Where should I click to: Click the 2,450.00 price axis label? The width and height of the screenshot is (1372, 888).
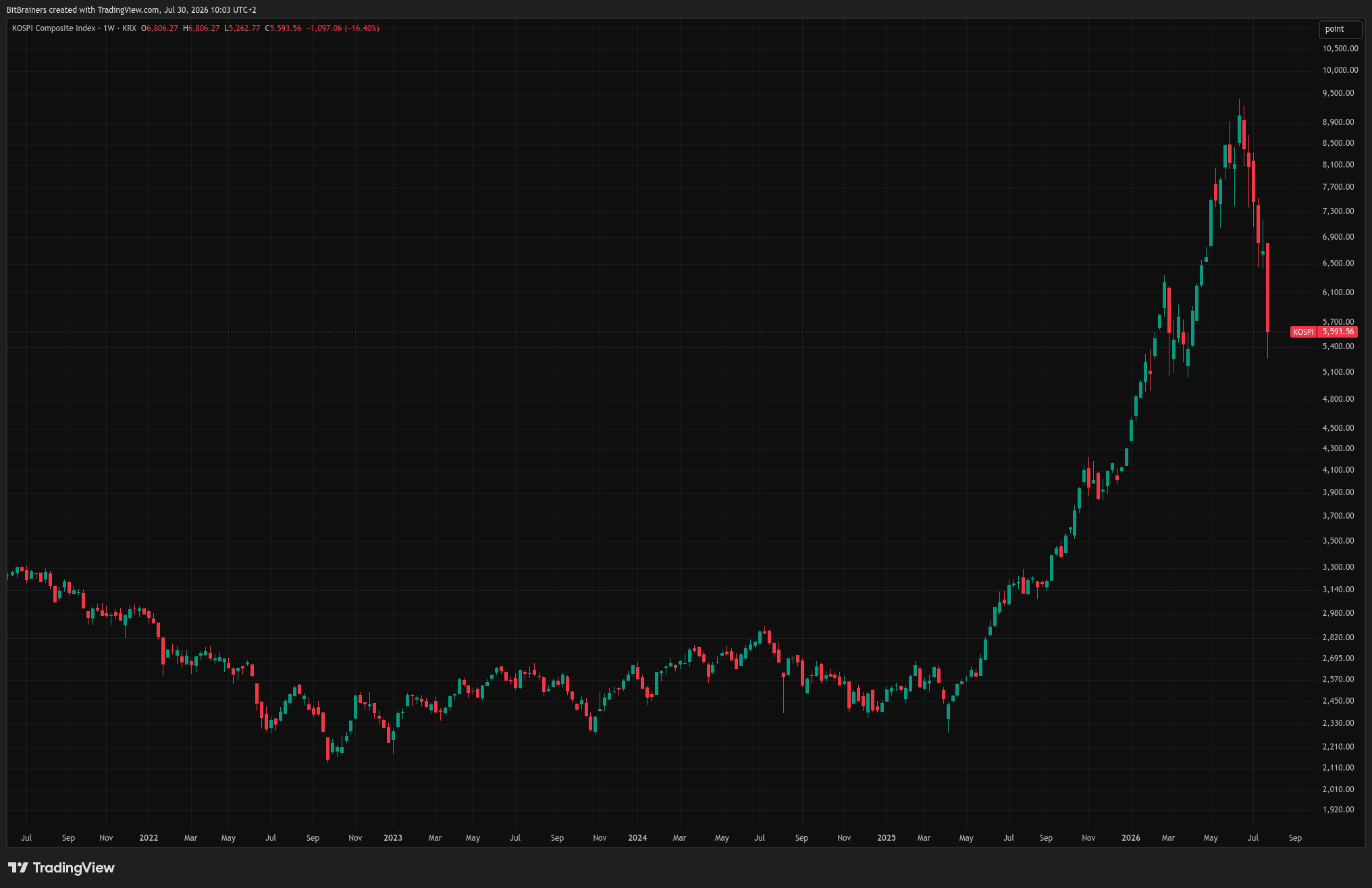point(1338,701)
